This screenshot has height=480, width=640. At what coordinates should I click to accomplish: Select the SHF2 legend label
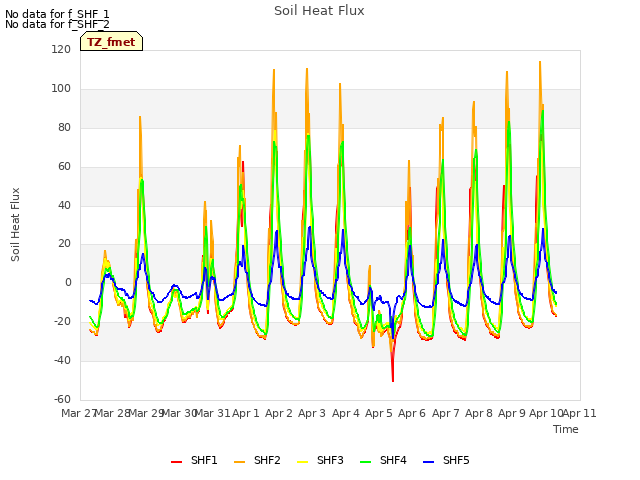(x=267, y=460)
